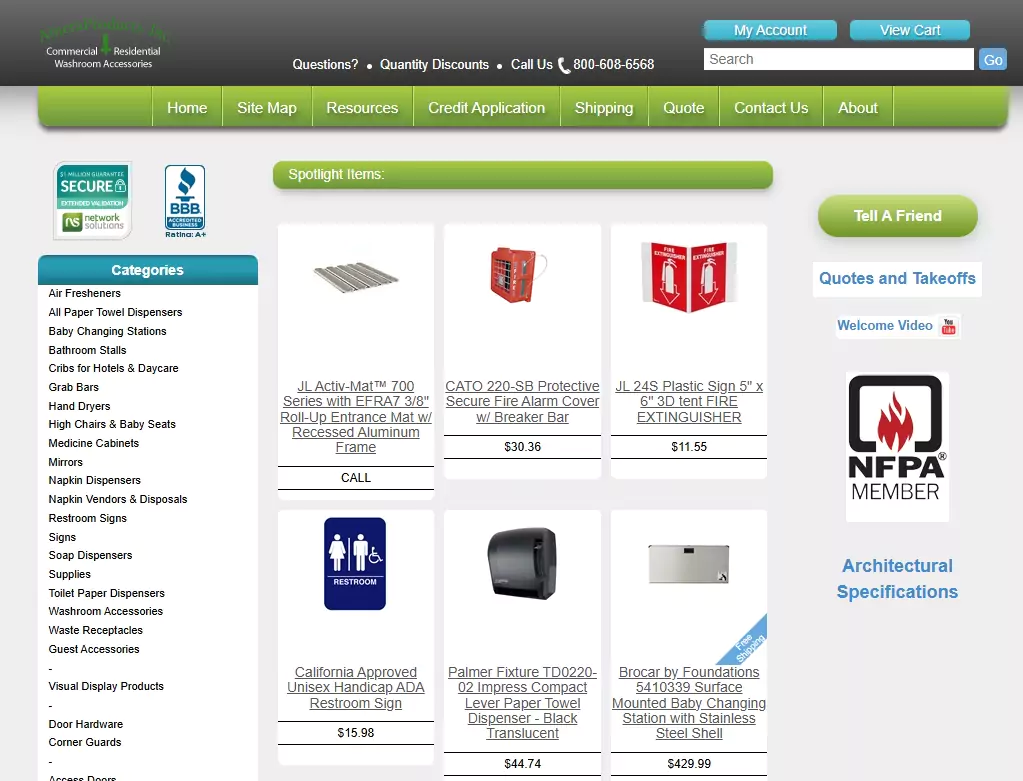Select the Cribs for Hotels & Daycare category
This screenshot has height=781, width=1023.
(114, 368)
